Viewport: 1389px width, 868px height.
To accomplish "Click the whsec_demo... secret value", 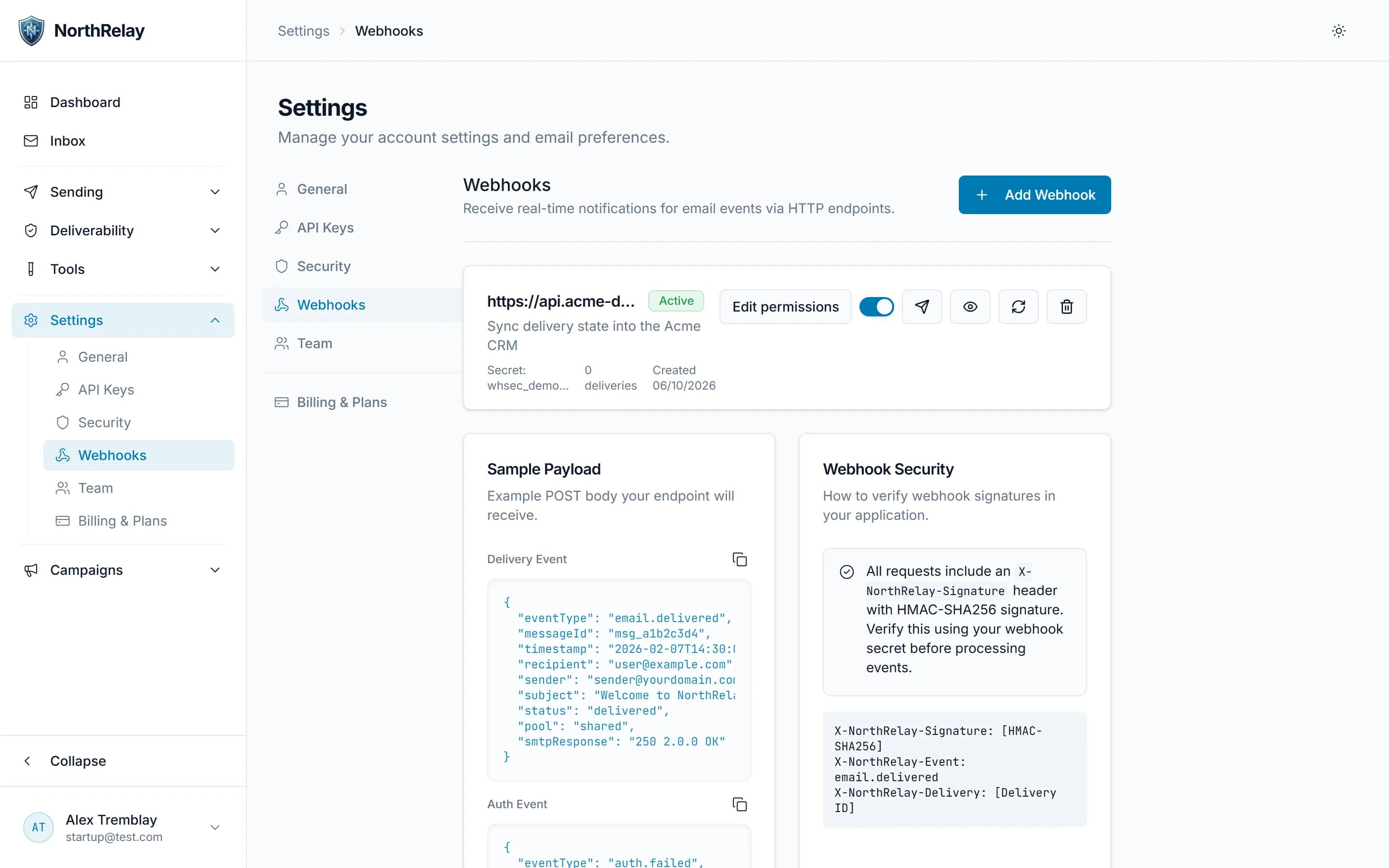I will 528,386.
